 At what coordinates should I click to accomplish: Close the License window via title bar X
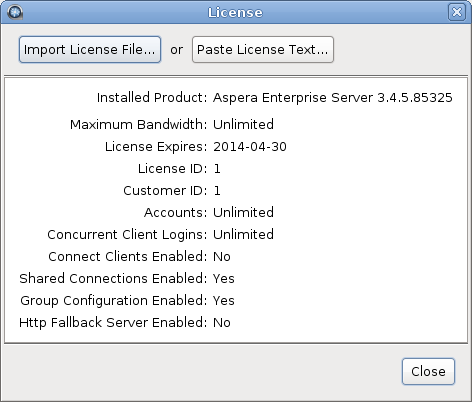click(457, 12)
